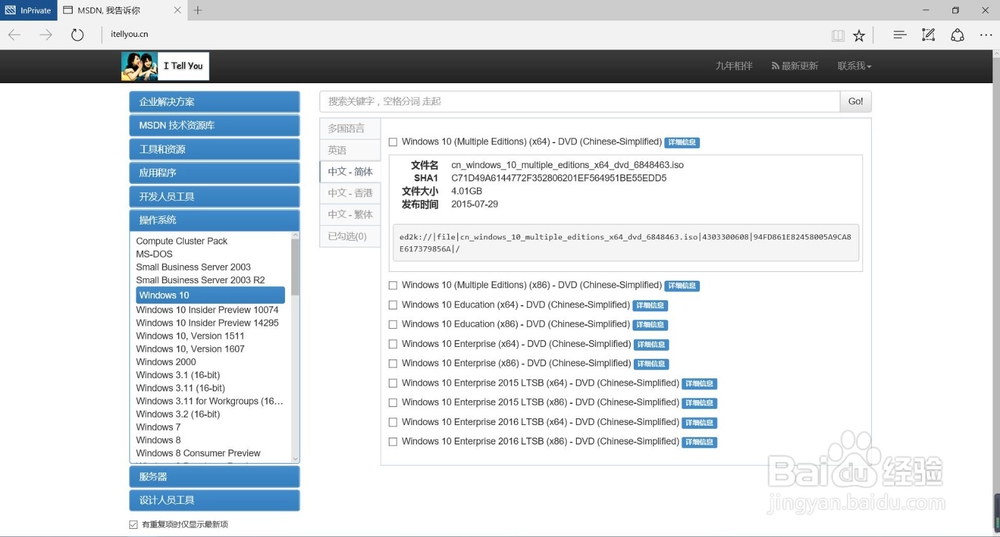Viewport: 1000px width, 537px height.
Task: Select Small Business Server 2003 R2
Action: coord(200,280)
